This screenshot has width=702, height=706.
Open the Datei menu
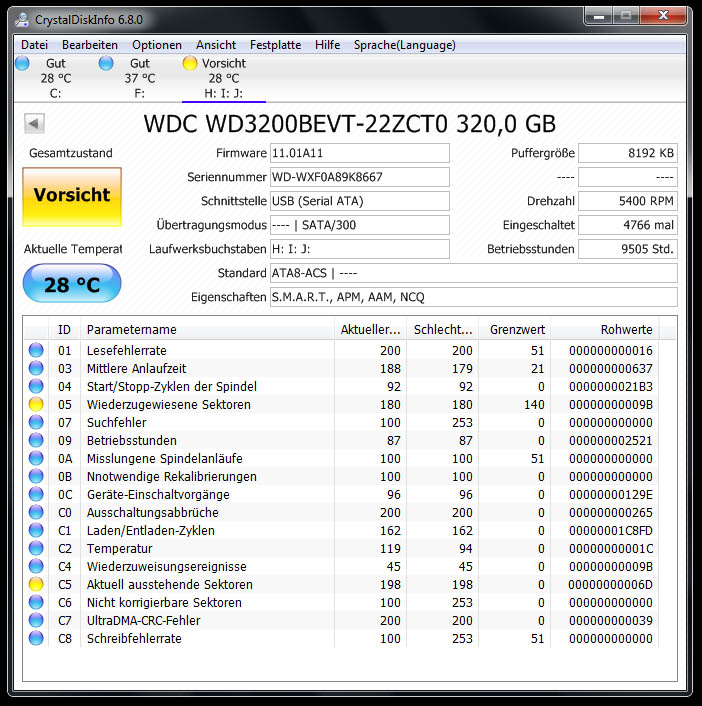[34, 45]
